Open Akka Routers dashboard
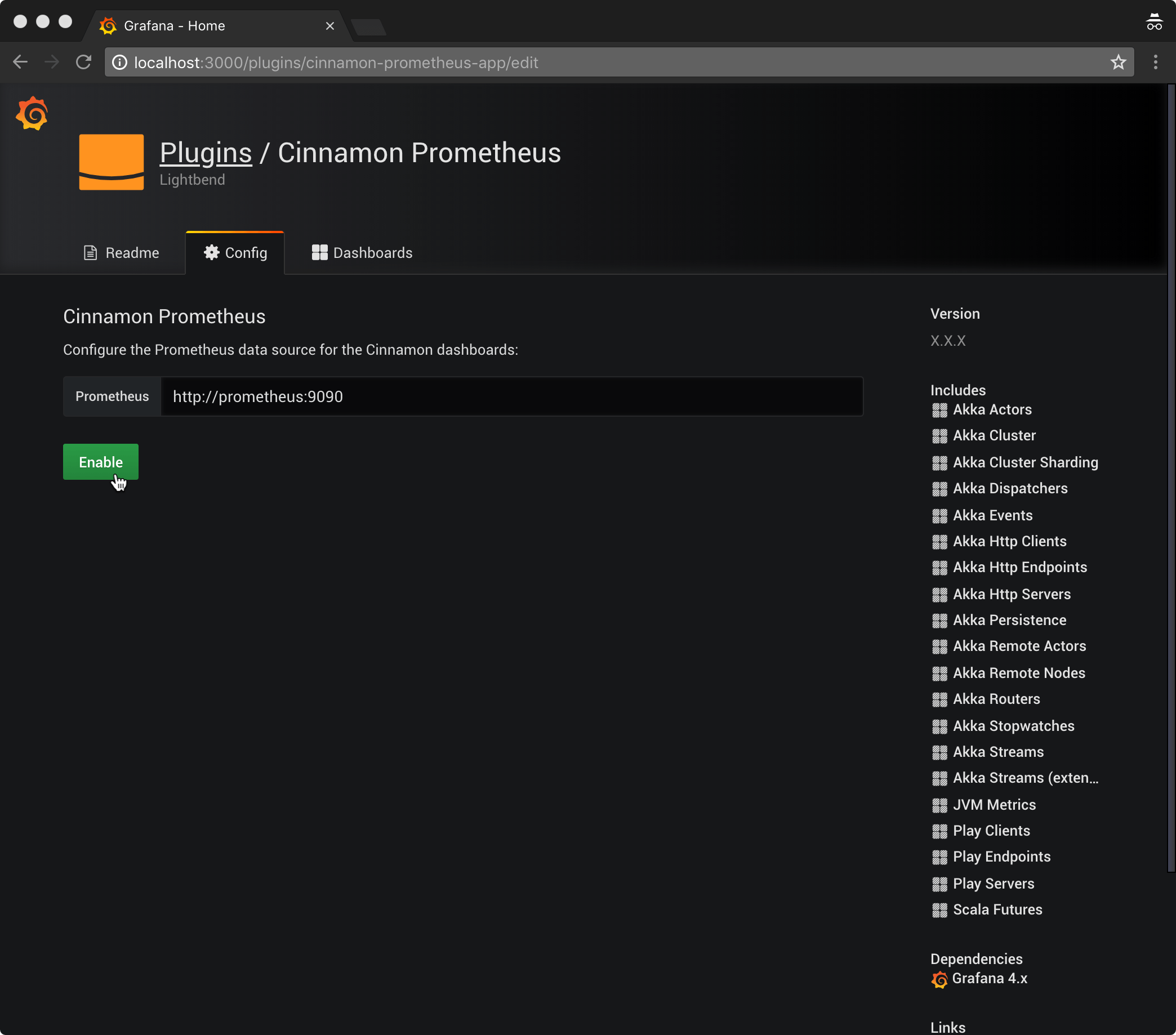This screenshot has width=1176, height=1035. (x=996, y=699)
